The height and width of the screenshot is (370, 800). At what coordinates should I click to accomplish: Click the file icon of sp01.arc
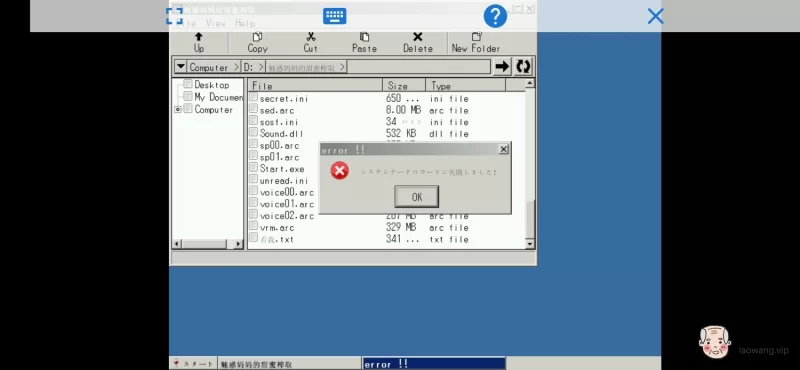point(254,156)
